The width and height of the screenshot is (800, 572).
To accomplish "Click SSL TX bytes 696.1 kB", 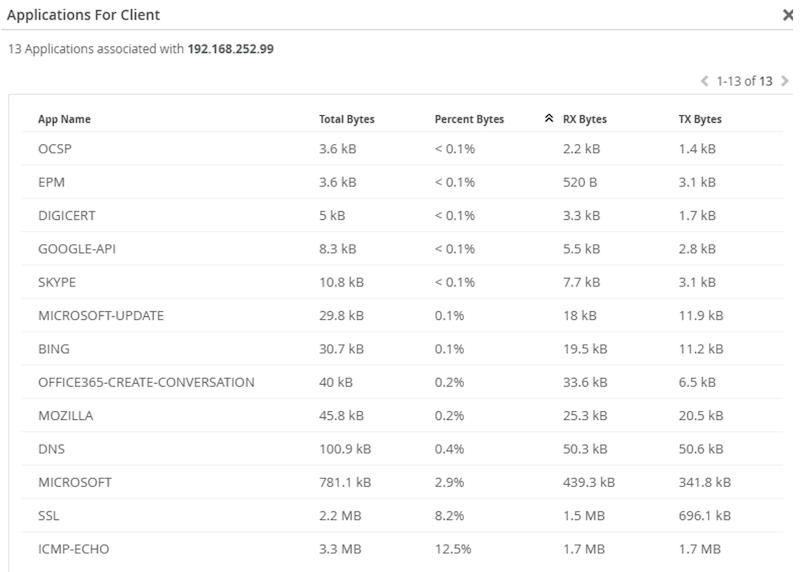I will [705, 515].
